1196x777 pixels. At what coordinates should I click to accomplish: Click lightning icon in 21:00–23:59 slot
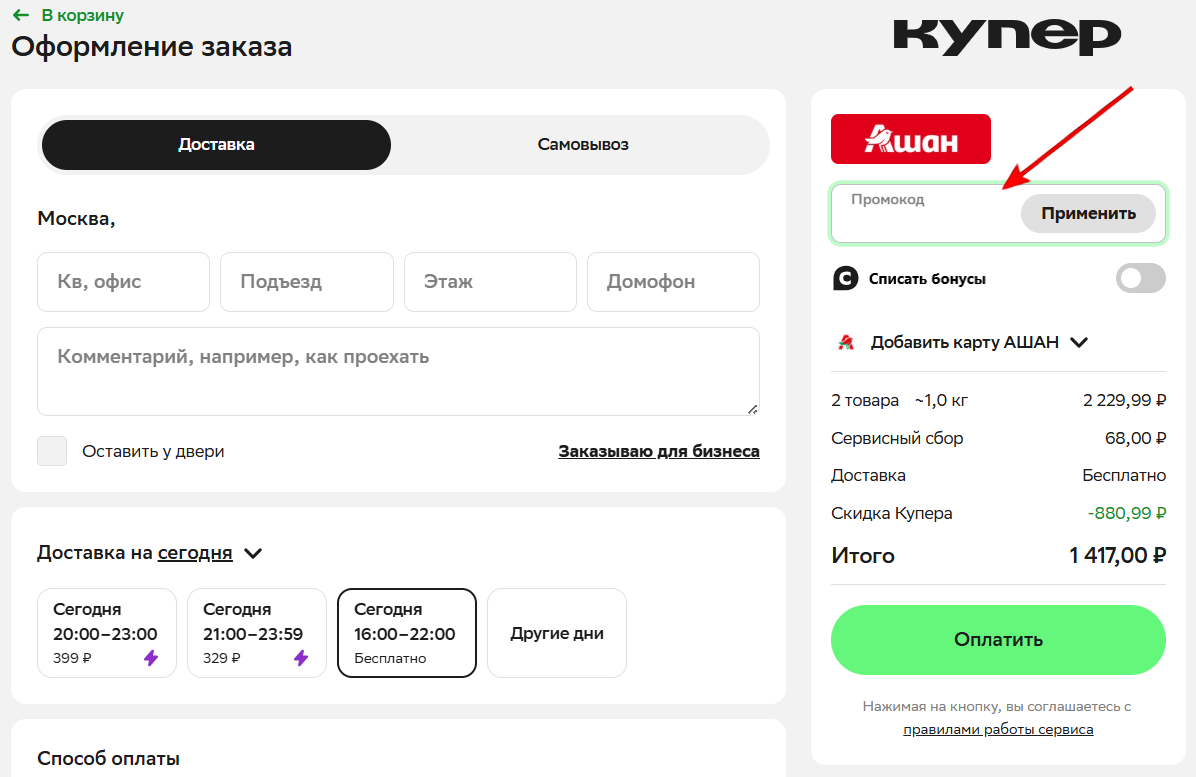point(300,658)
